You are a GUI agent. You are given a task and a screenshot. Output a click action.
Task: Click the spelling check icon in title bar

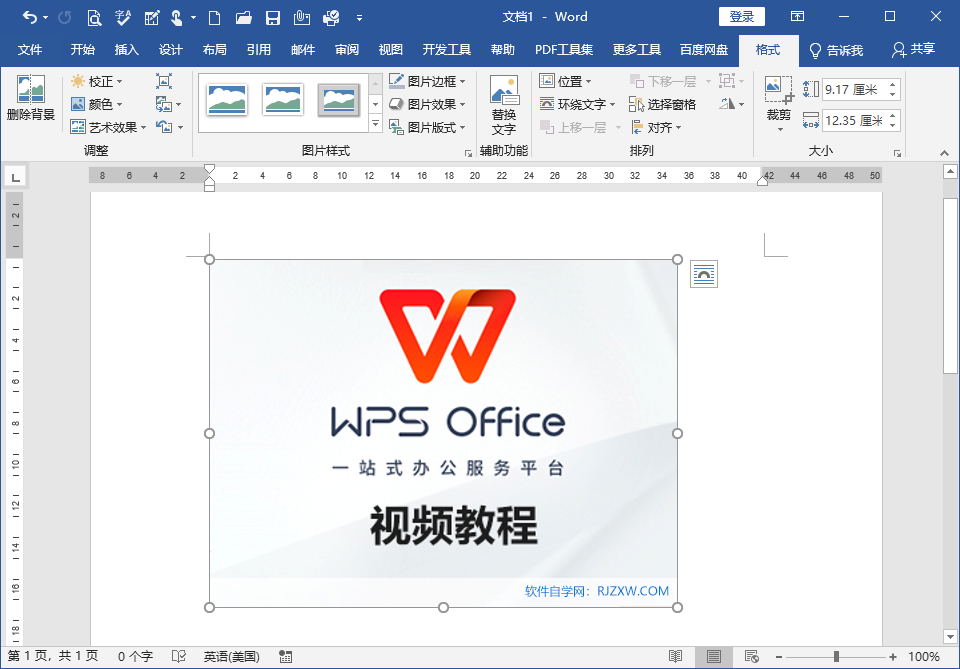122,17
